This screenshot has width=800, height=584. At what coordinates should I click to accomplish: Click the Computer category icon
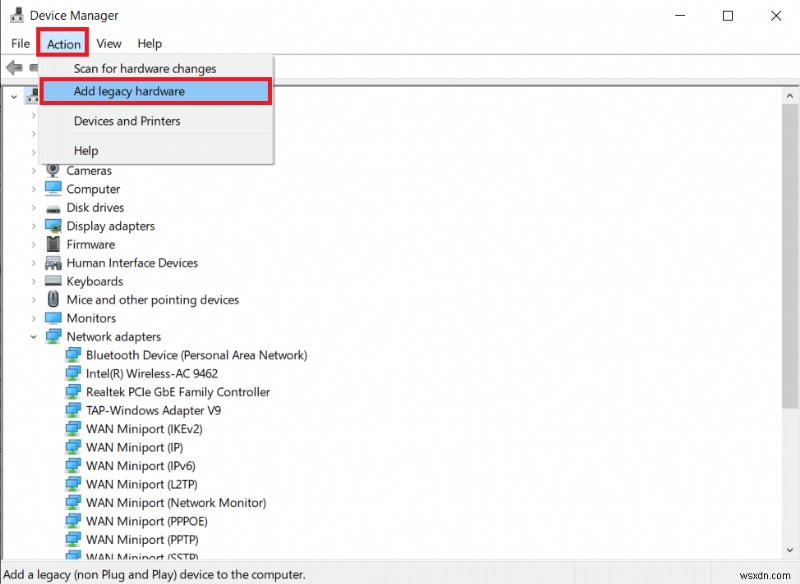(x=51, y=189)
